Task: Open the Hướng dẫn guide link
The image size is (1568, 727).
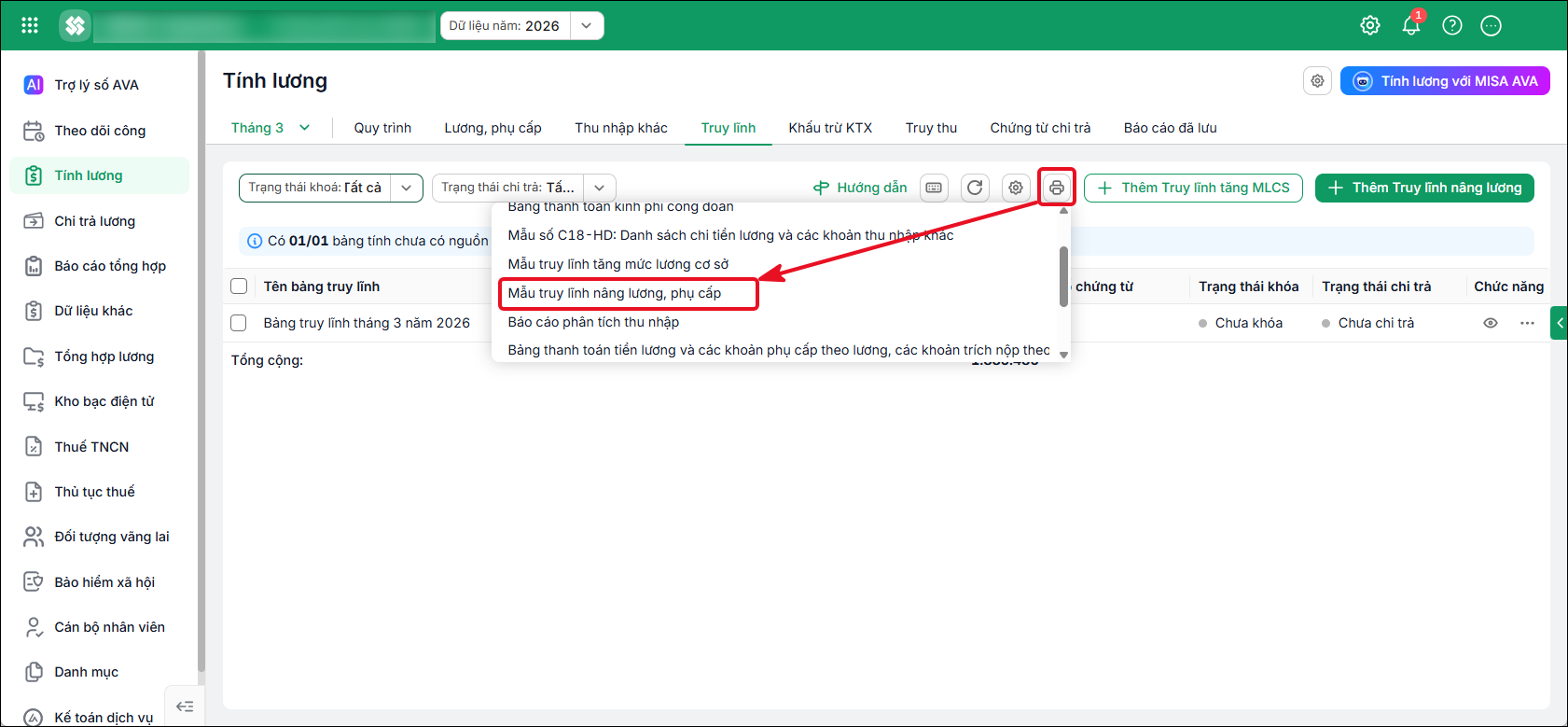Action: click(860, 188)
